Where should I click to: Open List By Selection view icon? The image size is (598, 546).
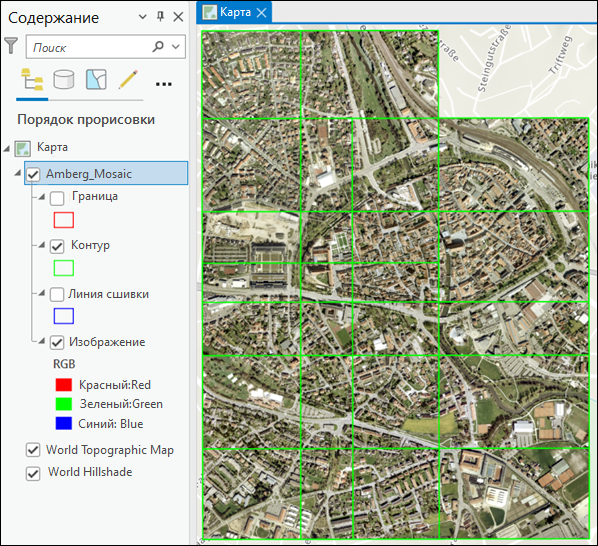pos(96,79)
